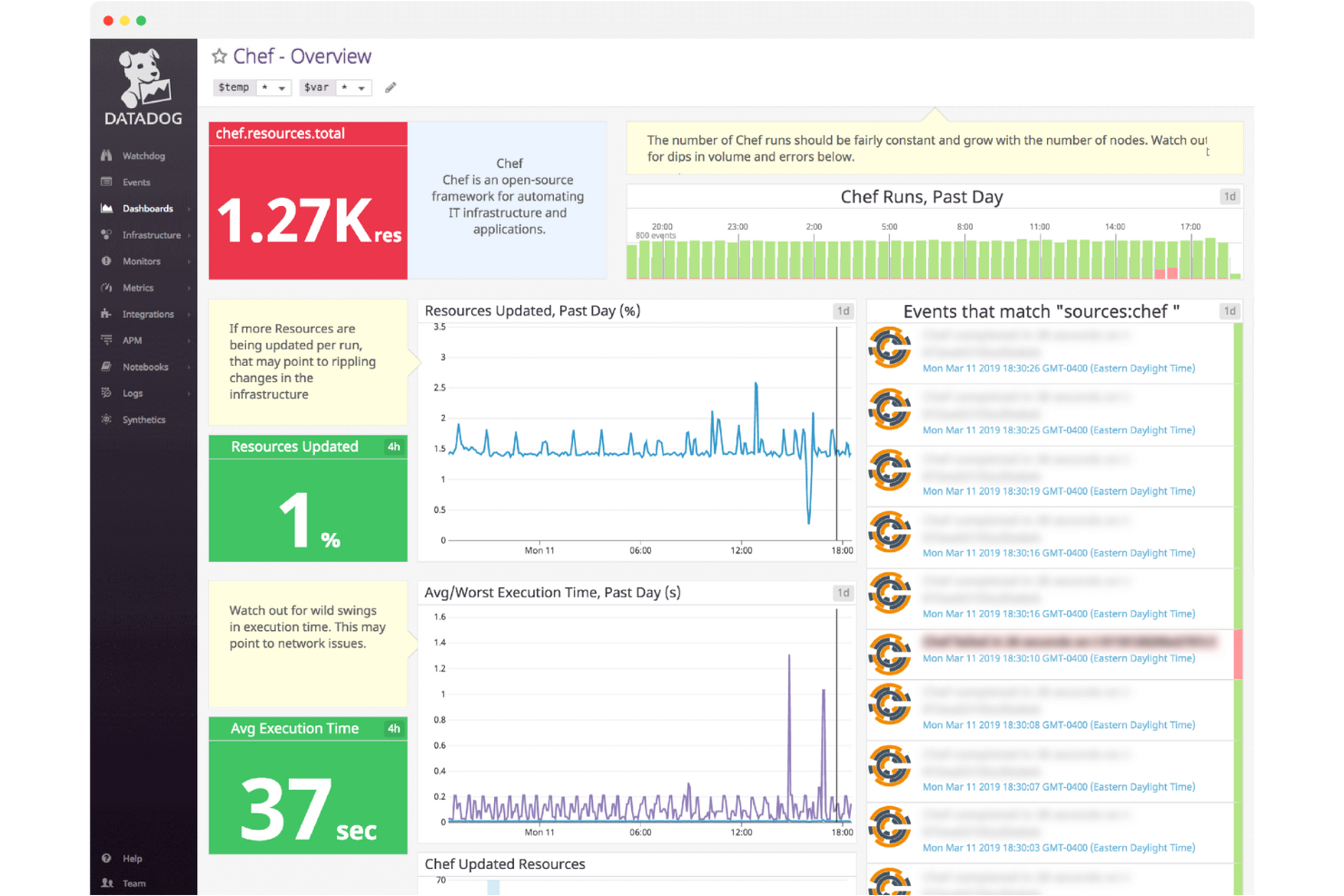
Task: Open event timestamp link 18:30:25
Action: click(x=1059, y=430)
